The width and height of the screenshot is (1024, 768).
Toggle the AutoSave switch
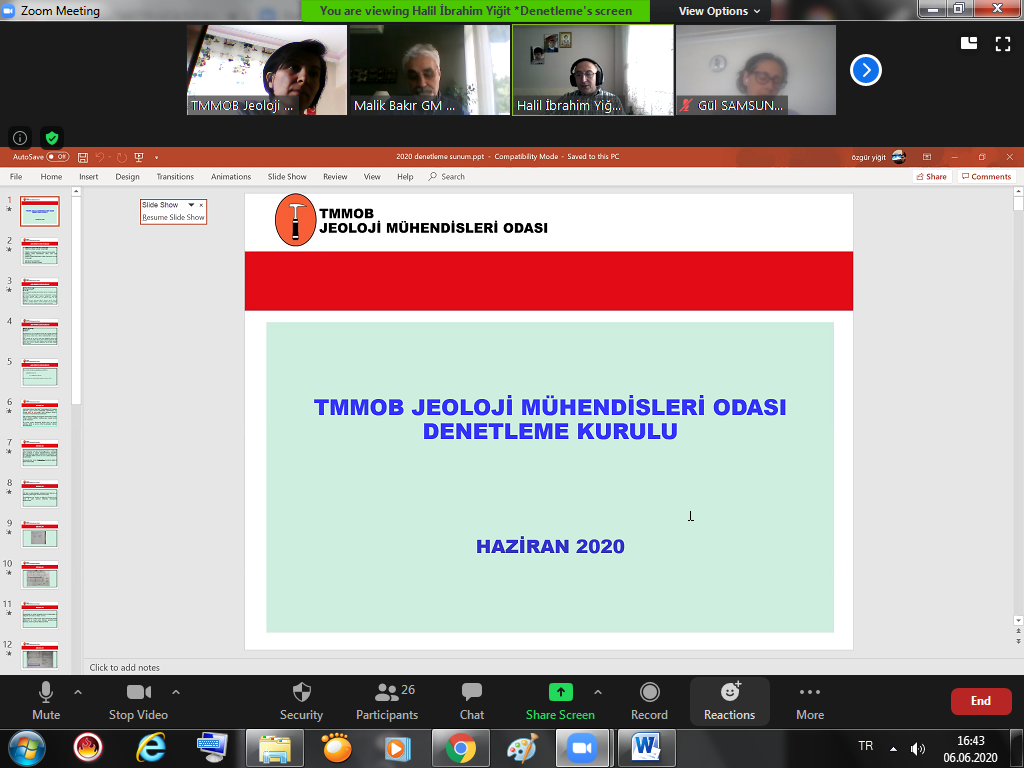58,157
